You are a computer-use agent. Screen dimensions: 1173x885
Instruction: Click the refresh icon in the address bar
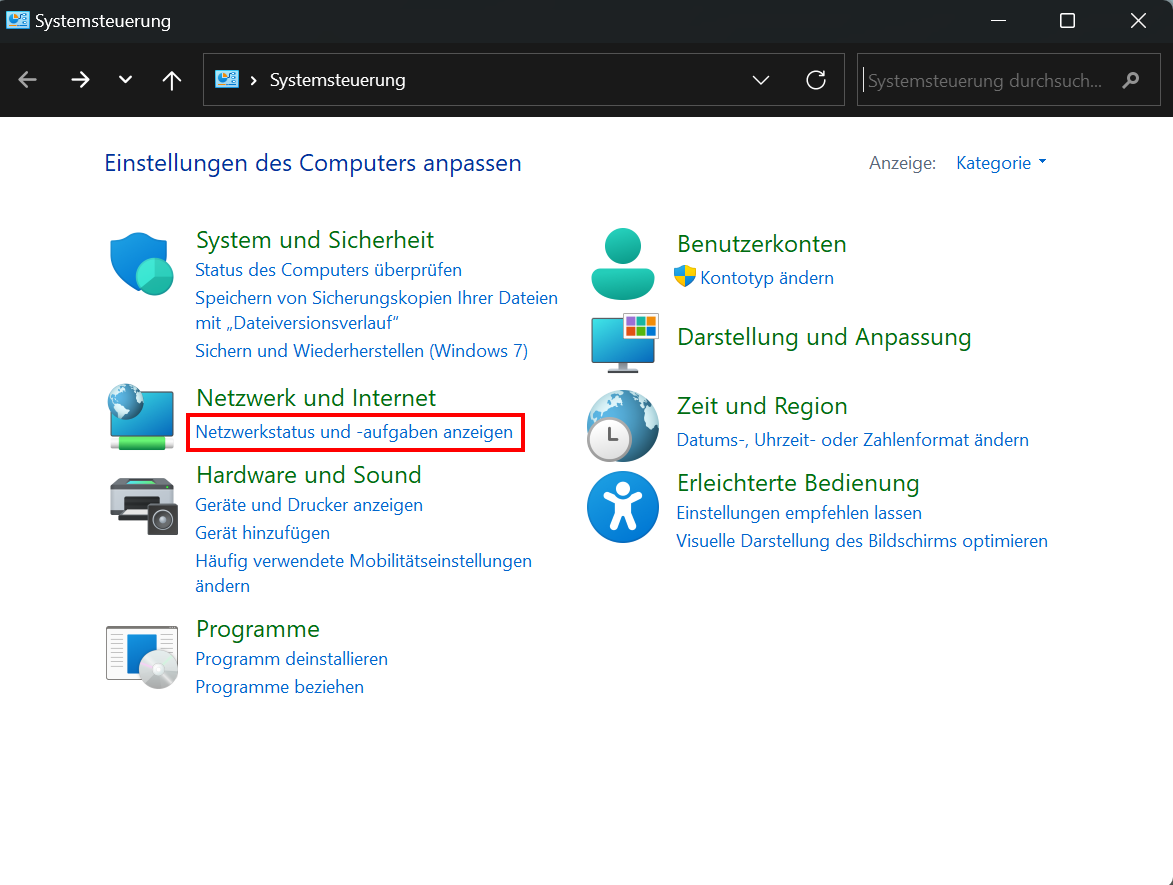(x=815, y=80)
